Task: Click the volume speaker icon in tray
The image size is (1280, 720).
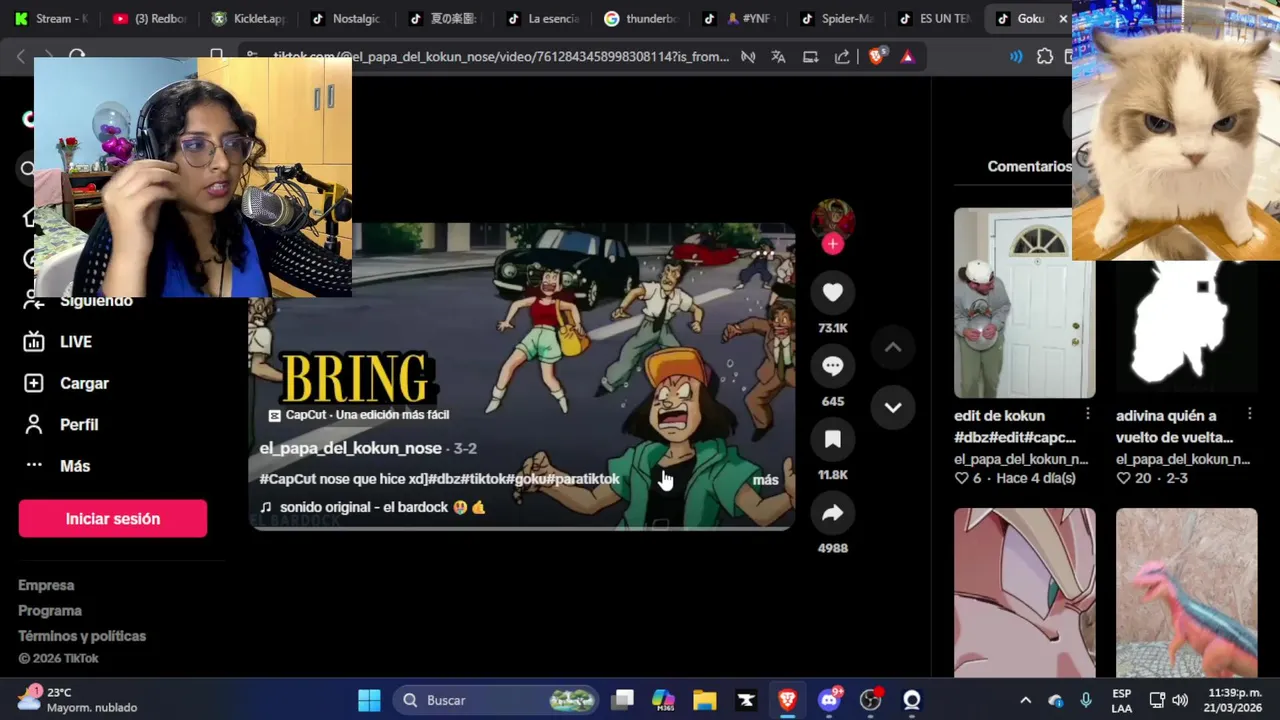Action: coord(1180,700)
